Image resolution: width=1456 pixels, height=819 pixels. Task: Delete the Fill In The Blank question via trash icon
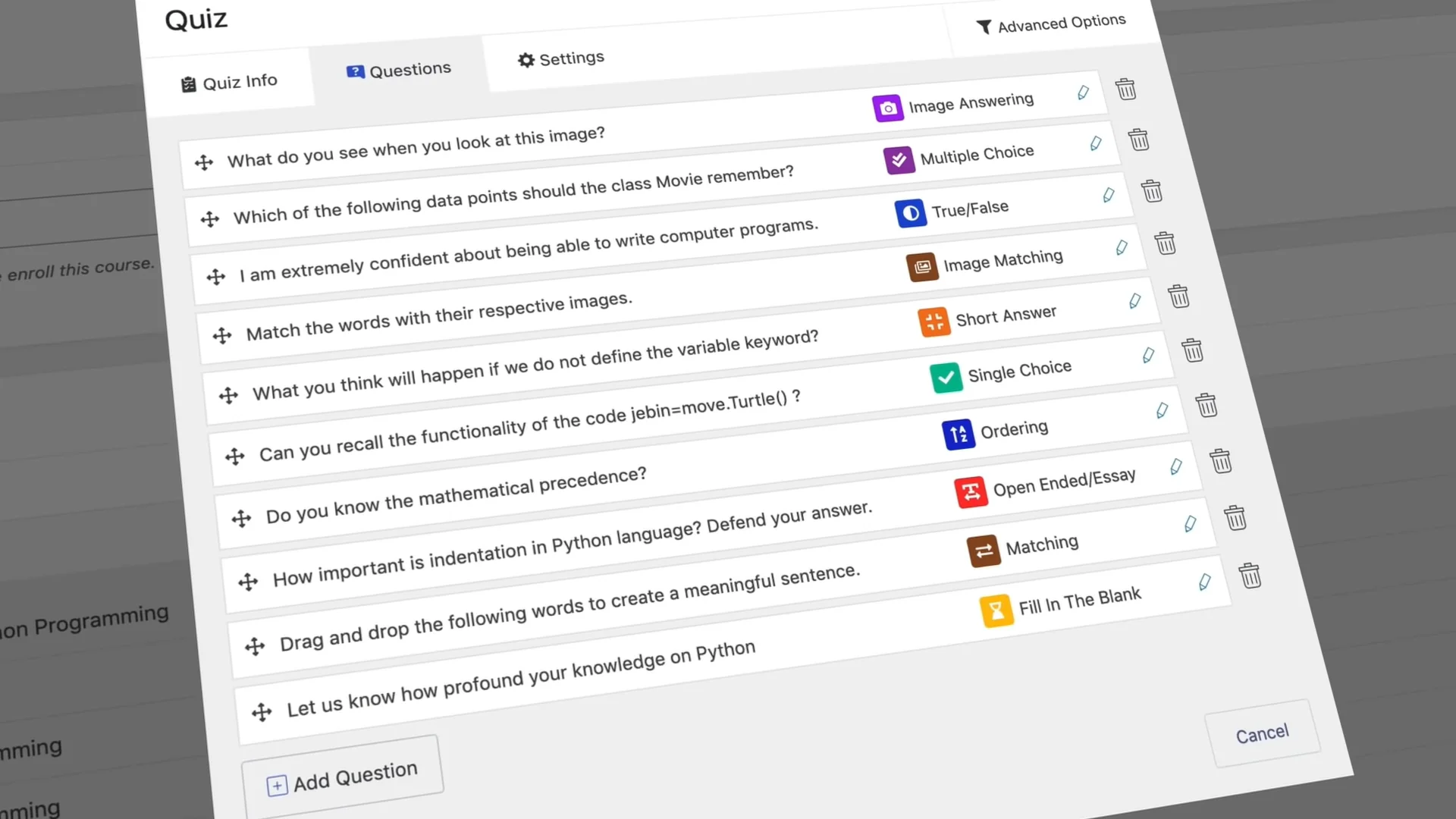[1250, 575]
